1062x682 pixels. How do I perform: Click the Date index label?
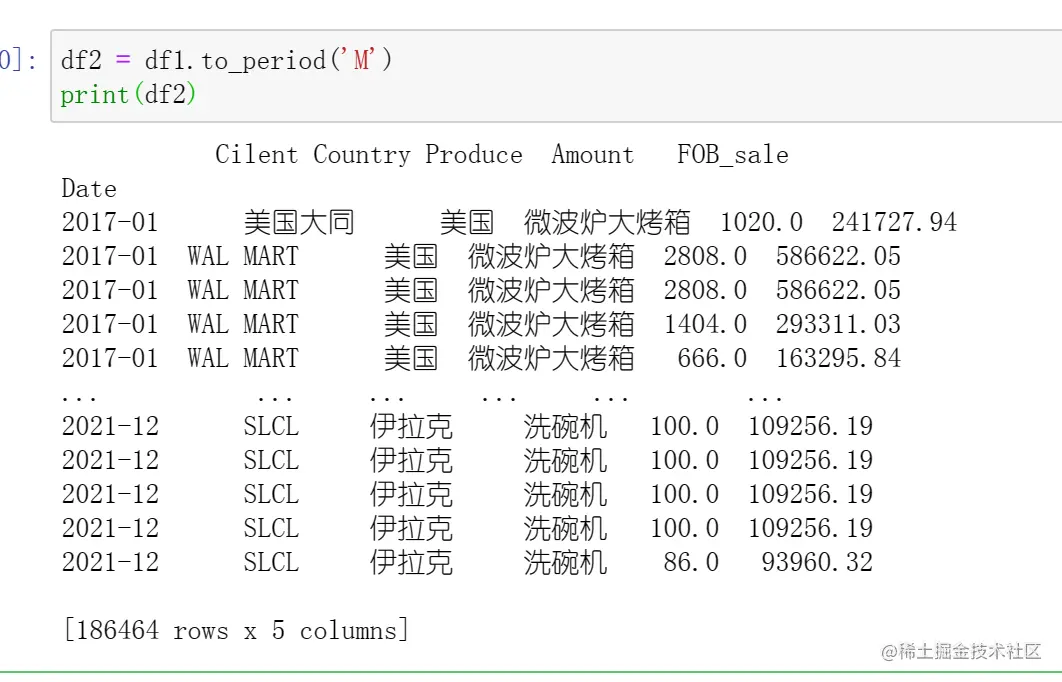tap(89, 189)
